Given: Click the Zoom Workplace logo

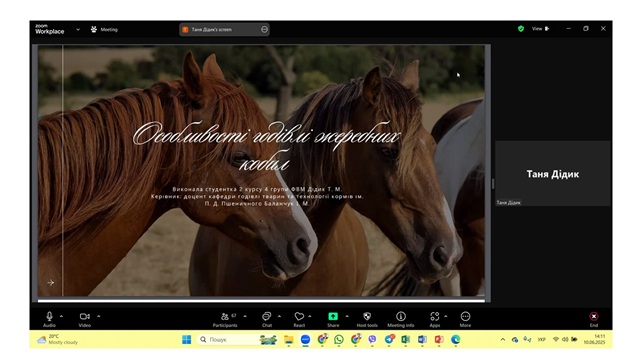Looking at the screenshot, I should click(x=49, y=29).
